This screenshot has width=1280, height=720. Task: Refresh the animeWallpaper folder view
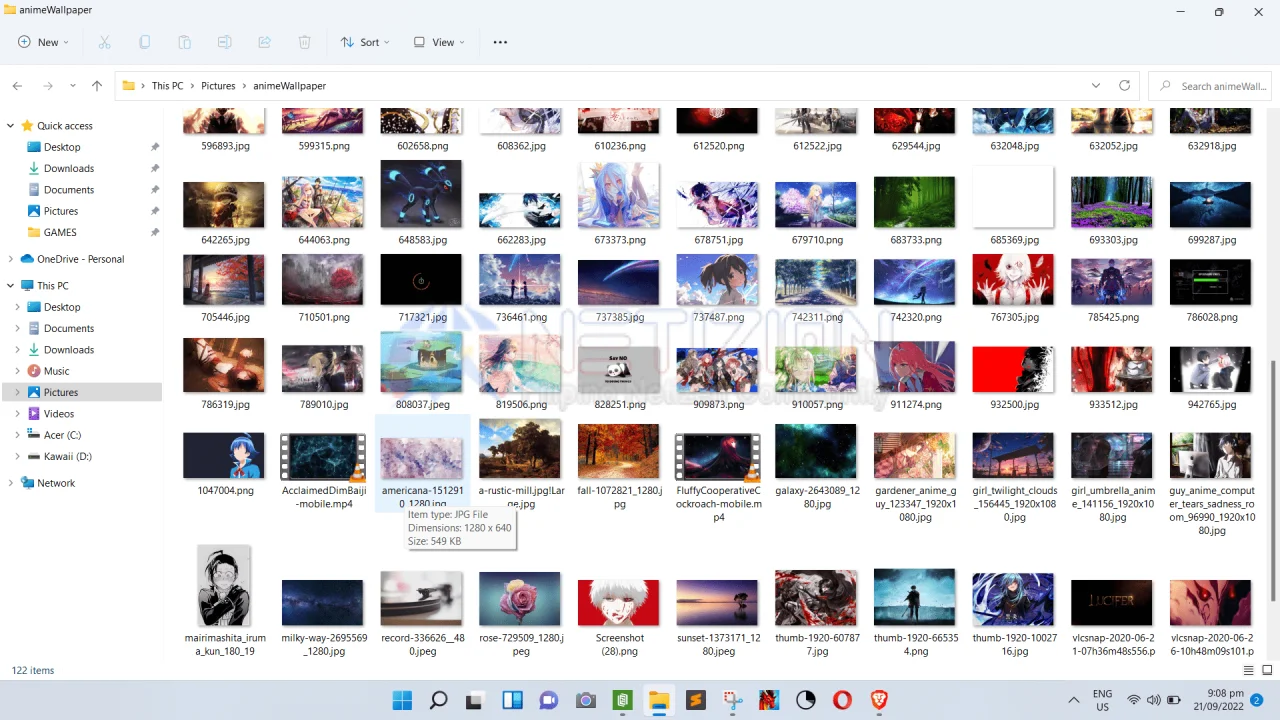tap(1125, 86)
